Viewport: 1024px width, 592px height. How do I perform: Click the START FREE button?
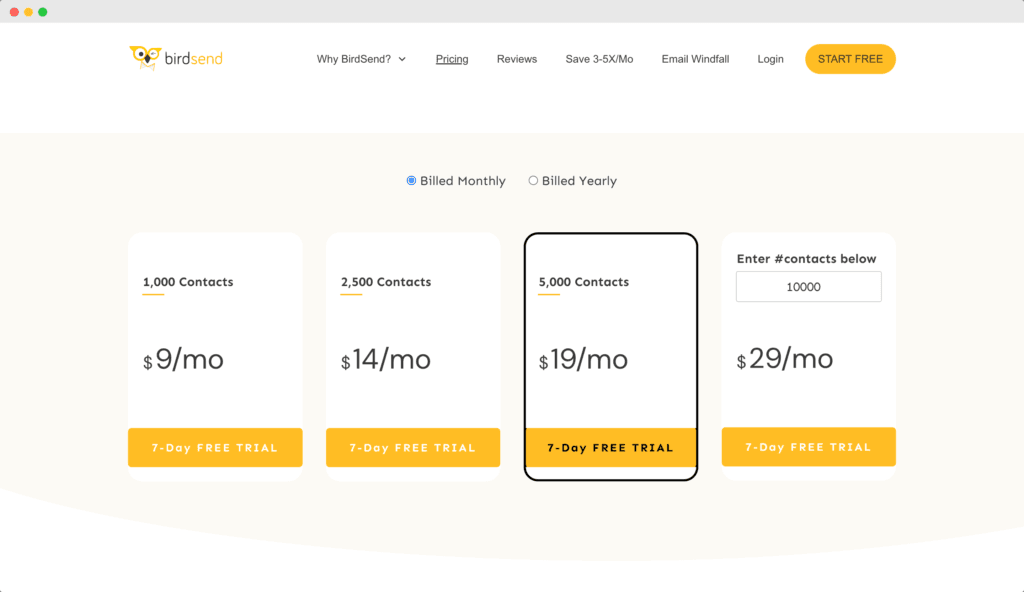pyautogui.click(x=850, y=59)
